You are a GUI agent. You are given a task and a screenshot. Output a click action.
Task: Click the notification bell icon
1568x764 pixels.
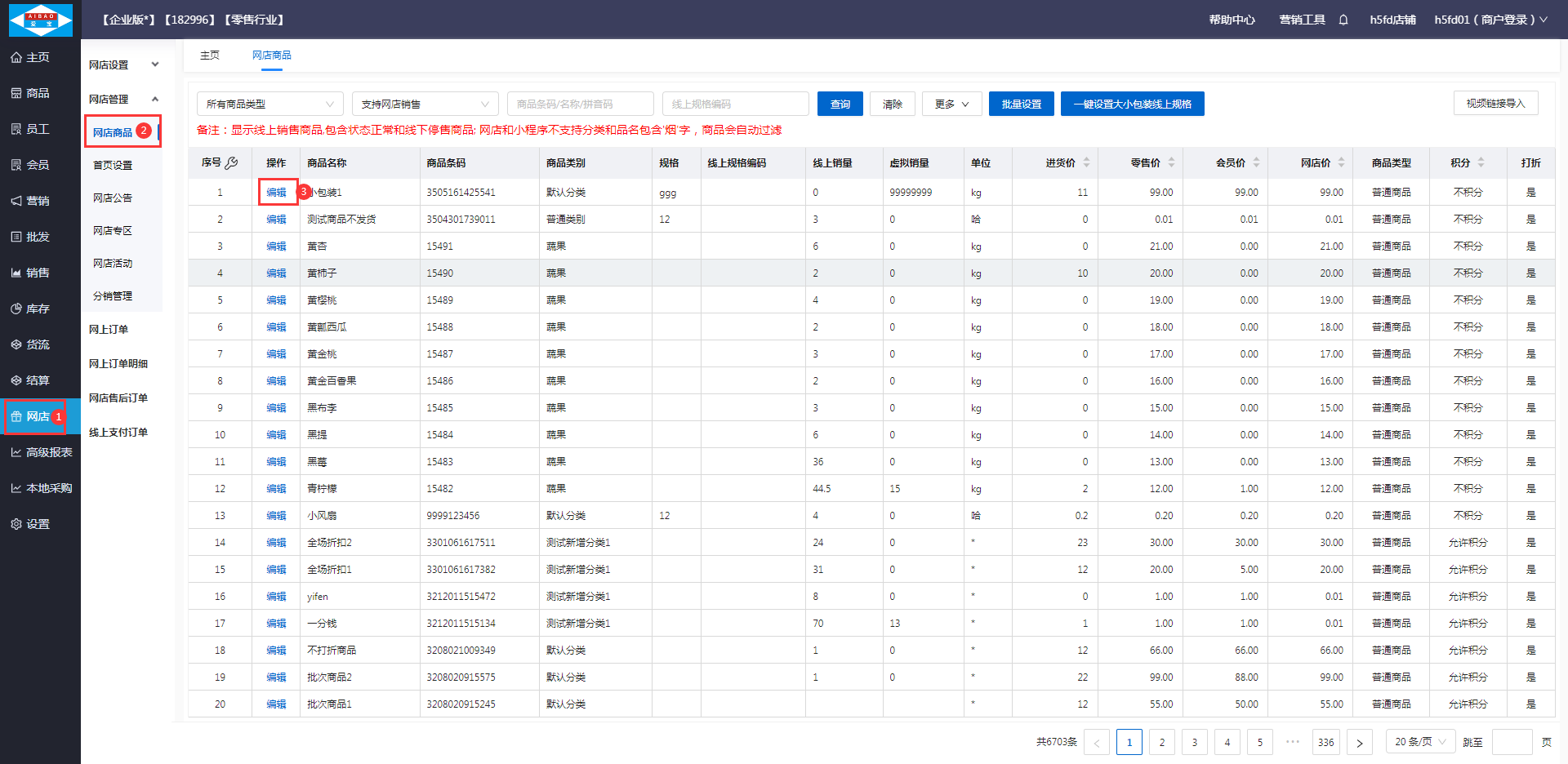click(1343, 20)
